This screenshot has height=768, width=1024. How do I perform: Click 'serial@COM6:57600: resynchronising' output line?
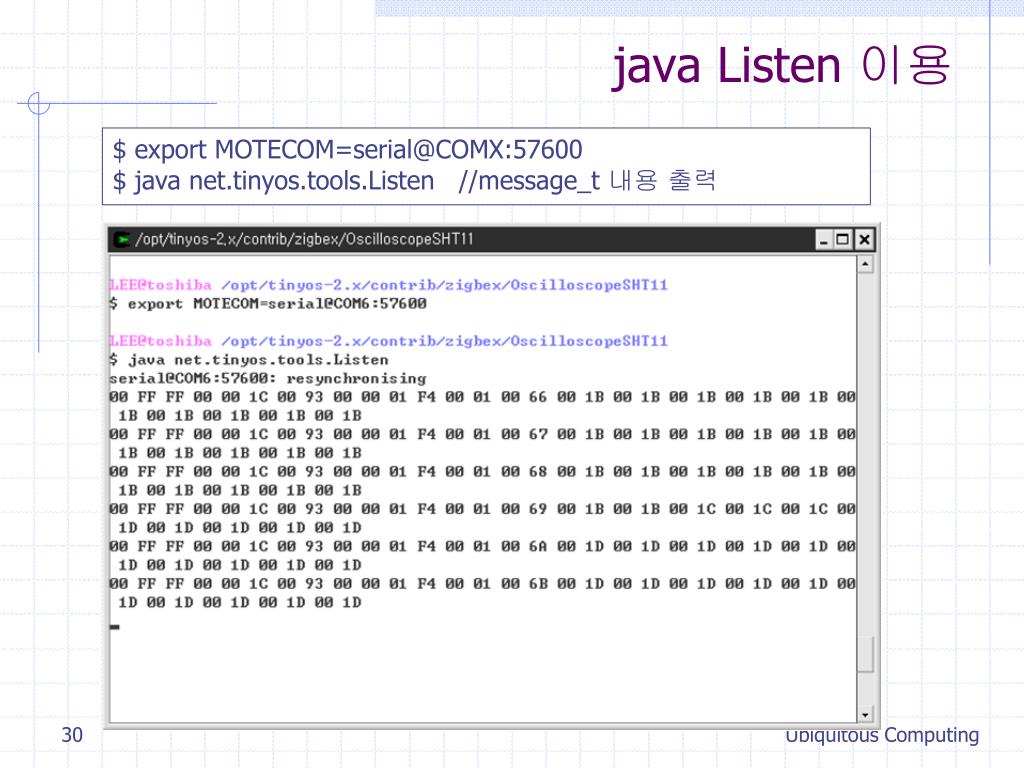pos(268,379)
